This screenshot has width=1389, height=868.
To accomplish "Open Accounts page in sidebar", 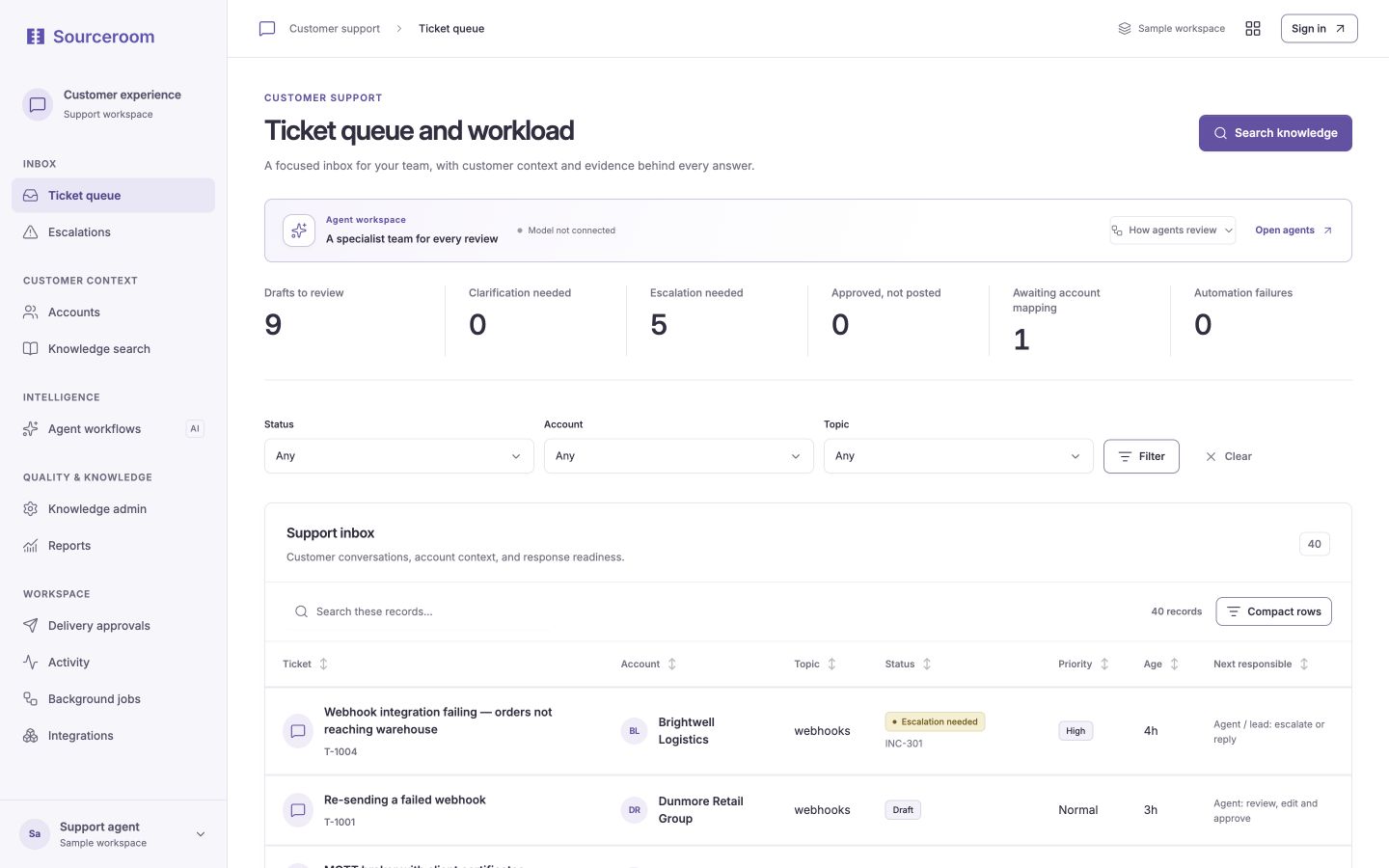I will coord(113,312).
